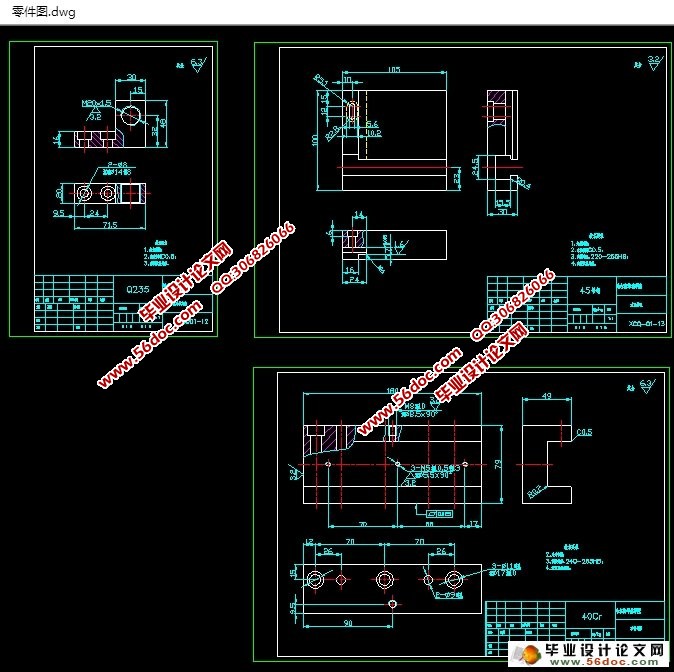
Task: Click the 48 height dimension
Action: coord(163,123)
